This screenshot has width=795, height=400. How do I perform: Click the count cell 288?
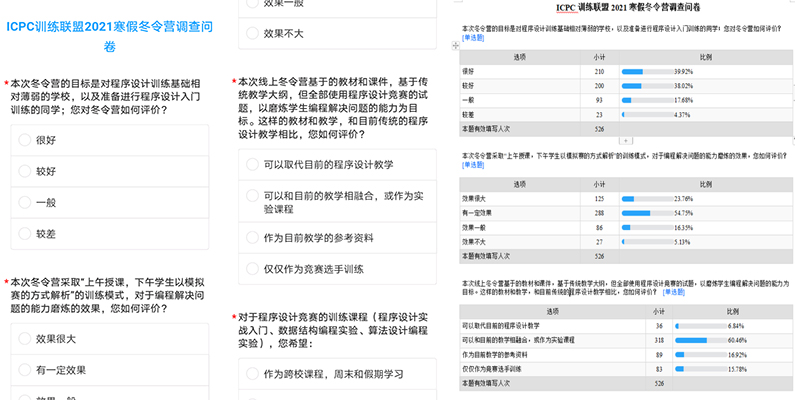click(599, 213)
